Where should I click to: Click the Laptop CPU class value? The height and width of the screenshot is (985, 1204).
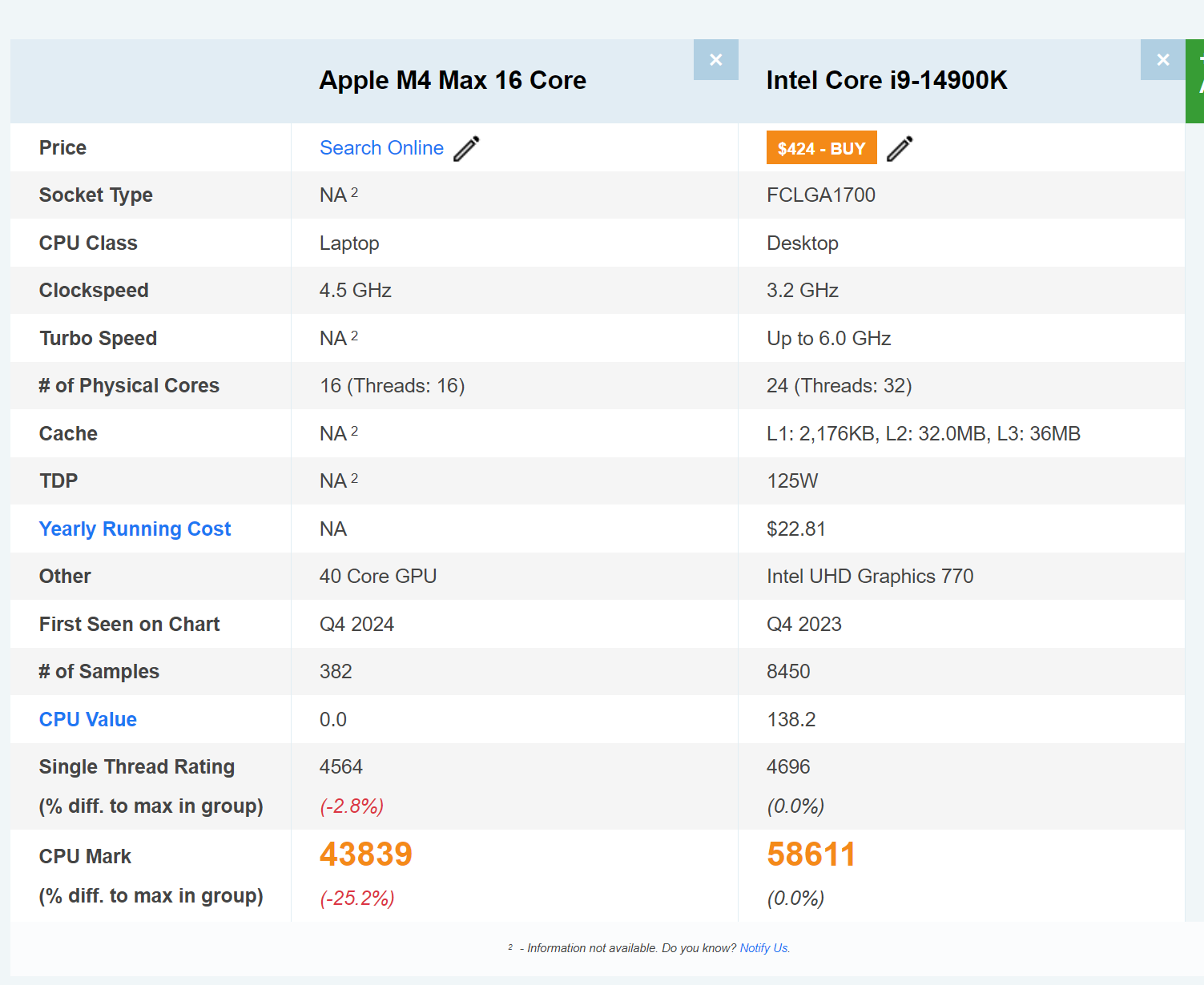coord(349,243)
